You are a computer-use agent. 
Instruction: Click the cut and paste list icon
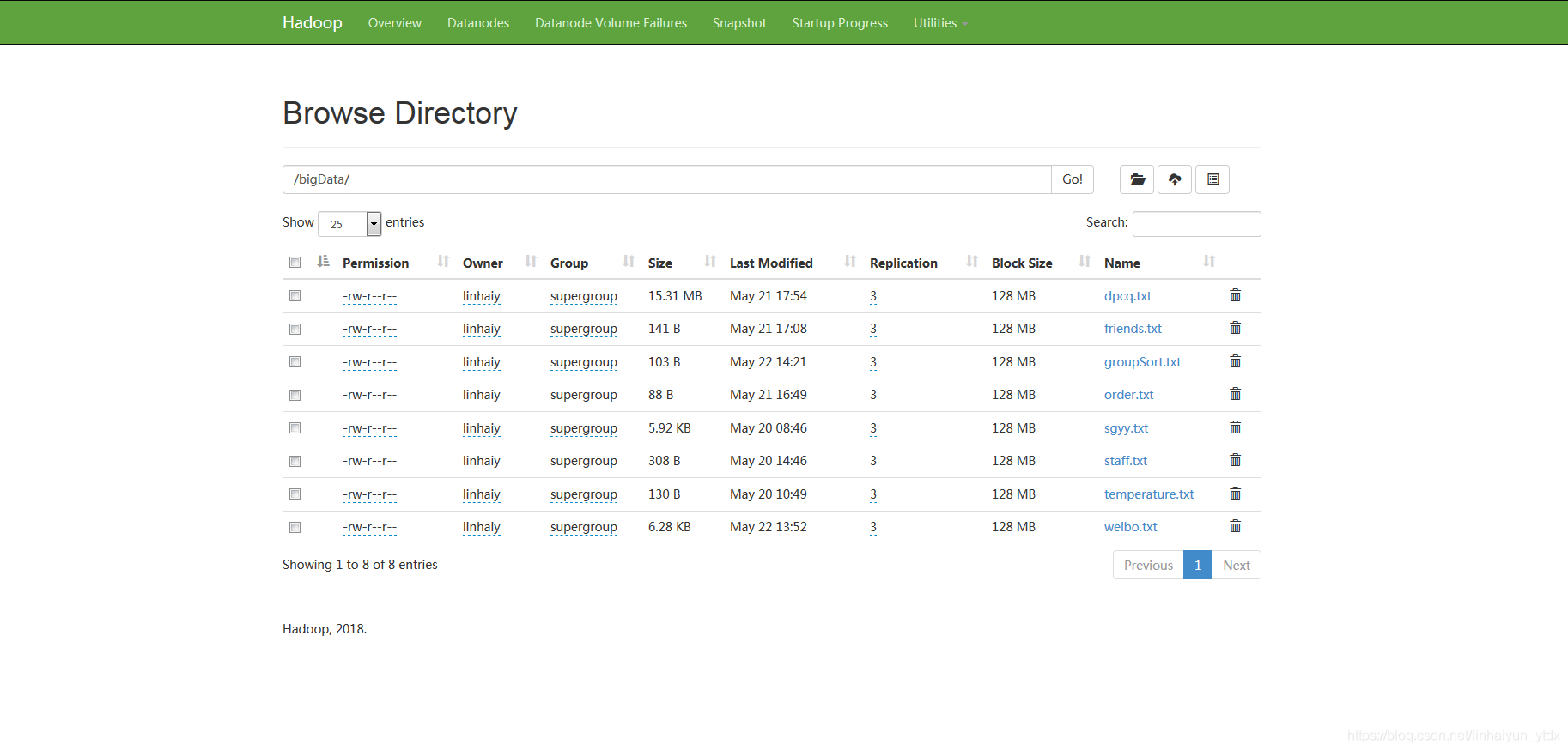tap(1212, 179)
